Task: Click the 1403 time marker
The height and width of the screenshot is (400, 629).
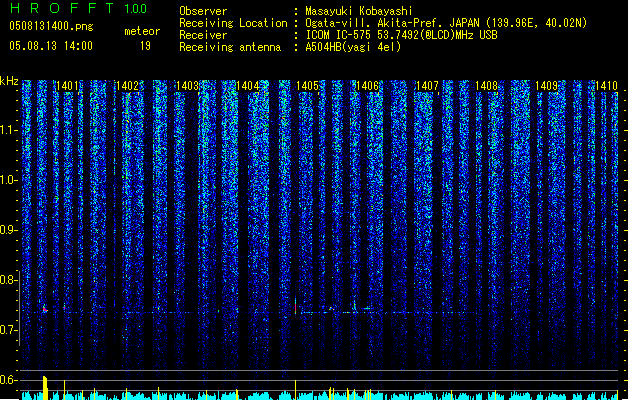Action: 187,86
